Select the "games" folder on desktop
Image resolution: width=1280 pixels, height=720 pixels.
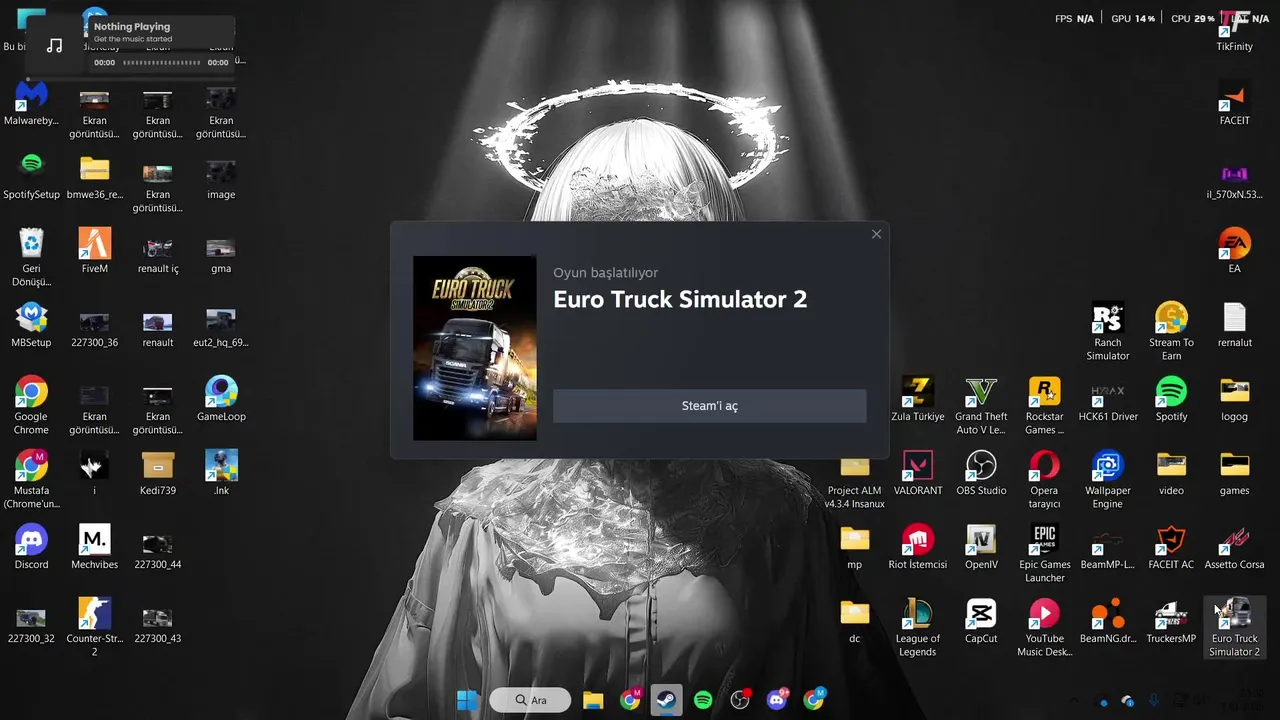click(1235, 473)
